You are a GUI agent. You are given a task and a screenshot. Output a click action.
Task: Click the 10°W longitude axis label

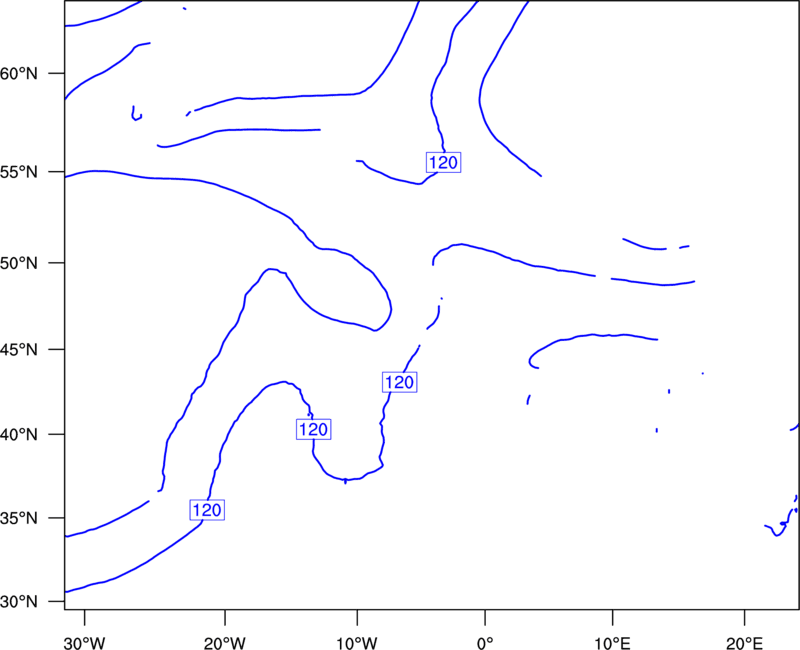(x=357, y=643)
